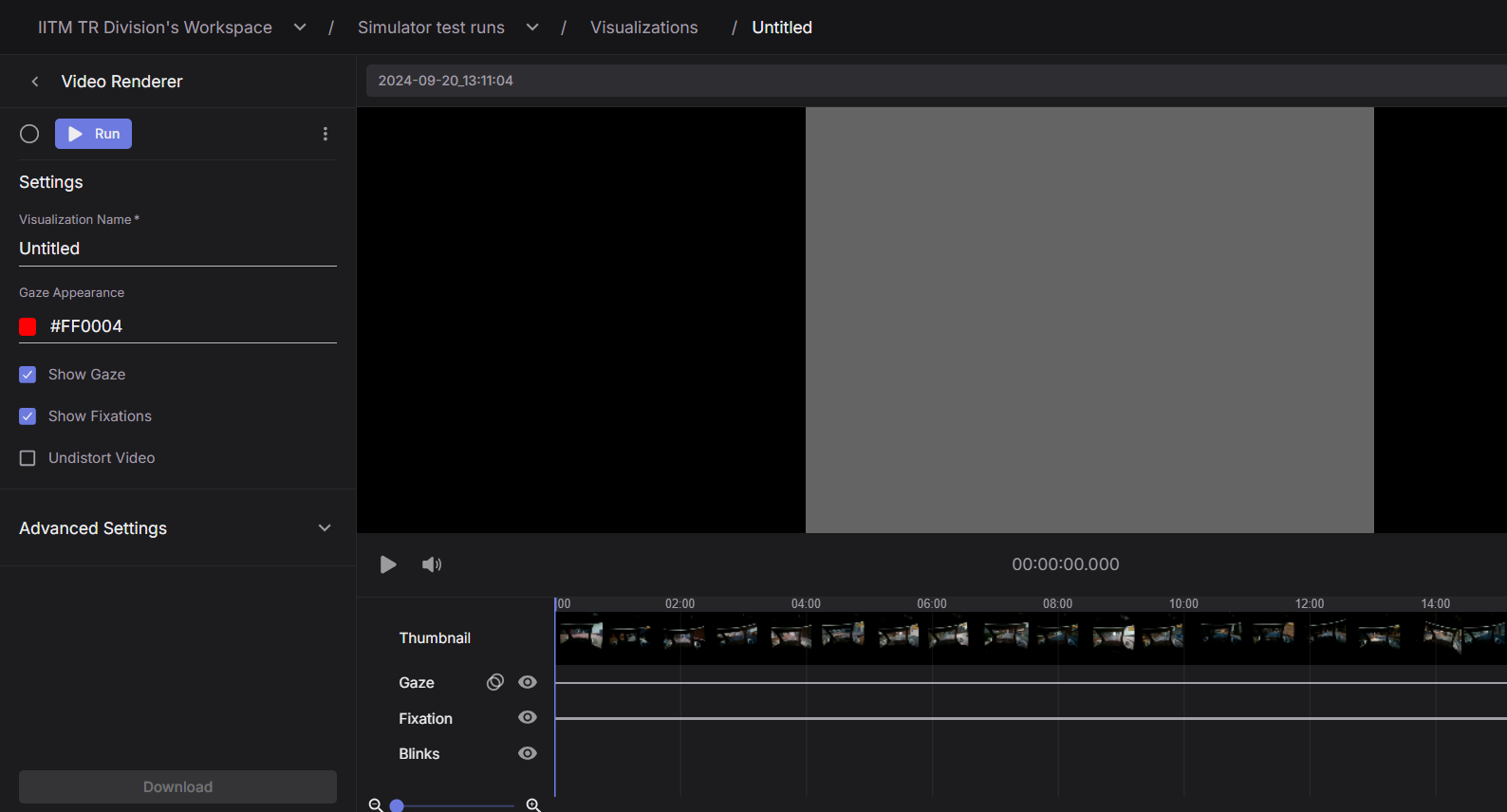Hide the Gaze track
The width and height of the screenshot is (1507, 812).
[528, 682]
